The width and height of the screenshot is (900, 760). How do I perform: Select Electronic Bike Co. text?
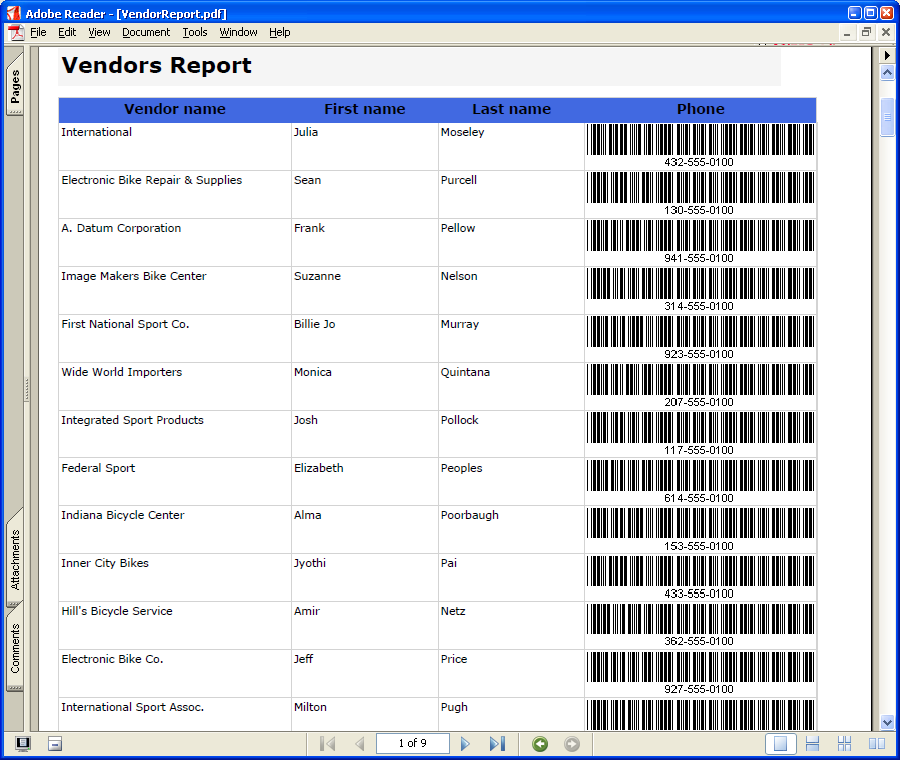click(x=112, y=659)
